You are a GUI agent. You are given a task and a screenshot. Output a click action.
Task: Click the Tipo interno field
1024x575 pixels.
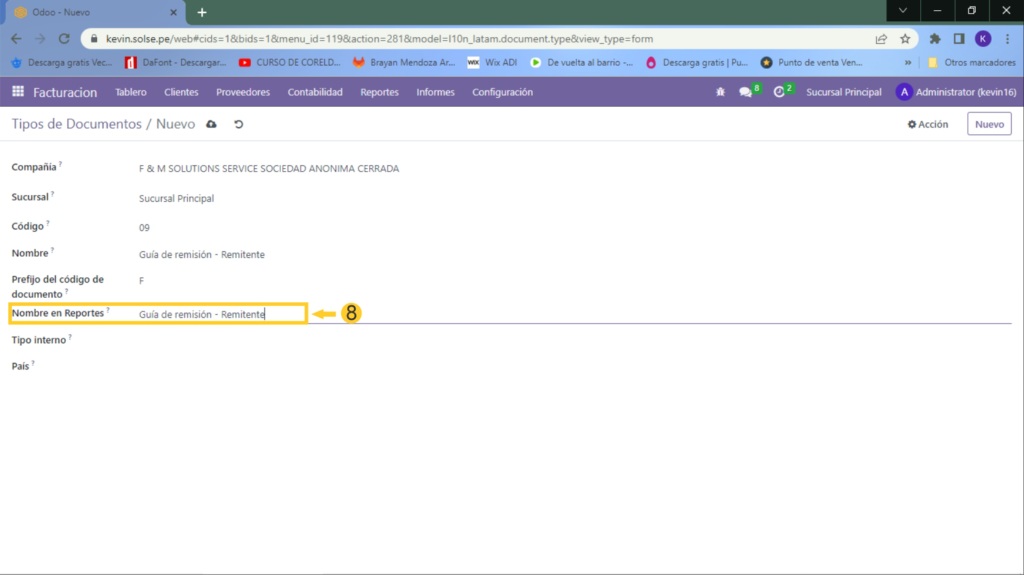coord(400,341)
